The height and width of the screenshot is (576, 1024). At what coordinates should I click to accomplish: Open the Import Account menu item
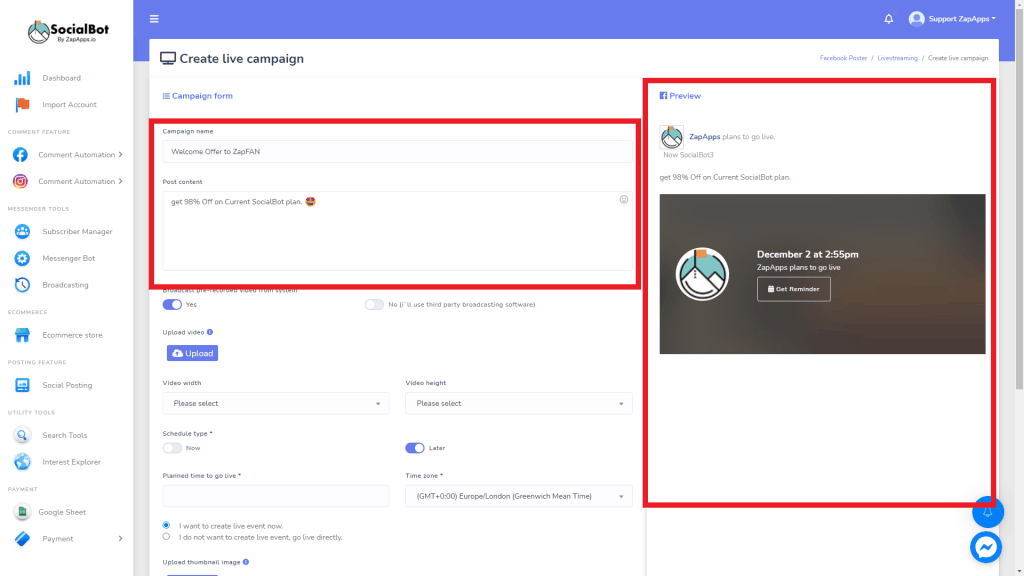pos(69,104)
